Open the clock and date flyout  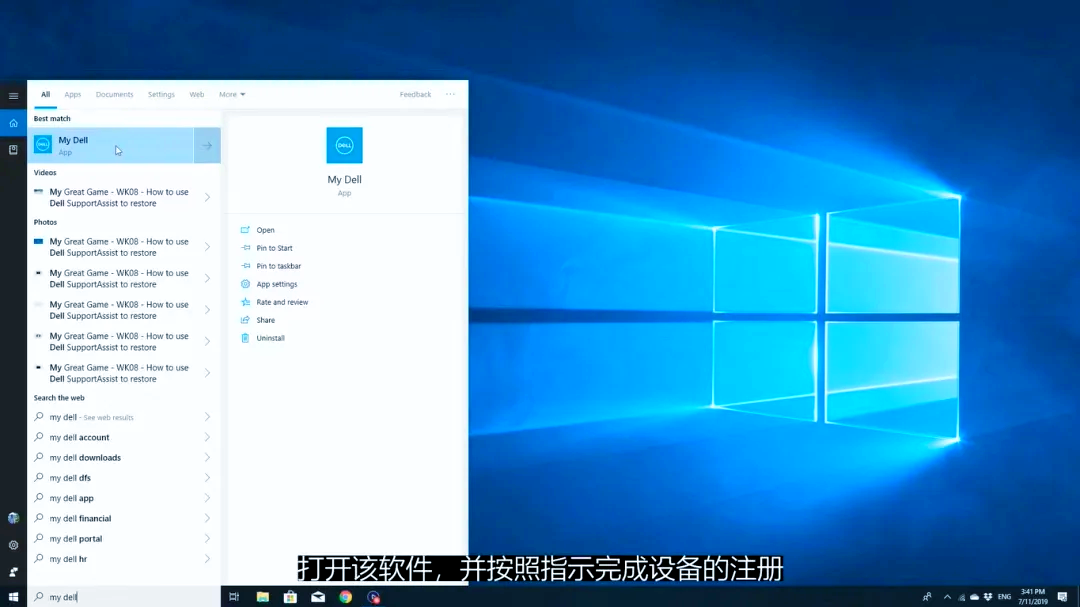(1032, 597)
